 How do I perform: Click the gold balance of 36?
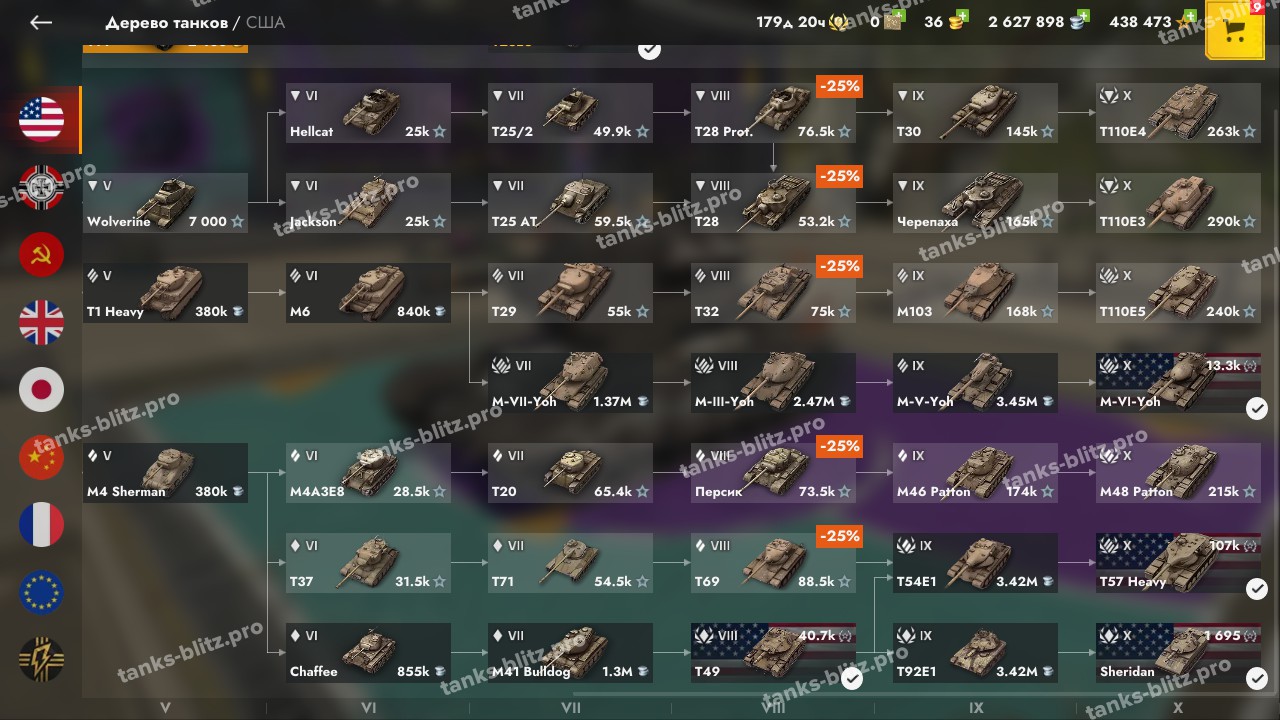coord(945,21)
